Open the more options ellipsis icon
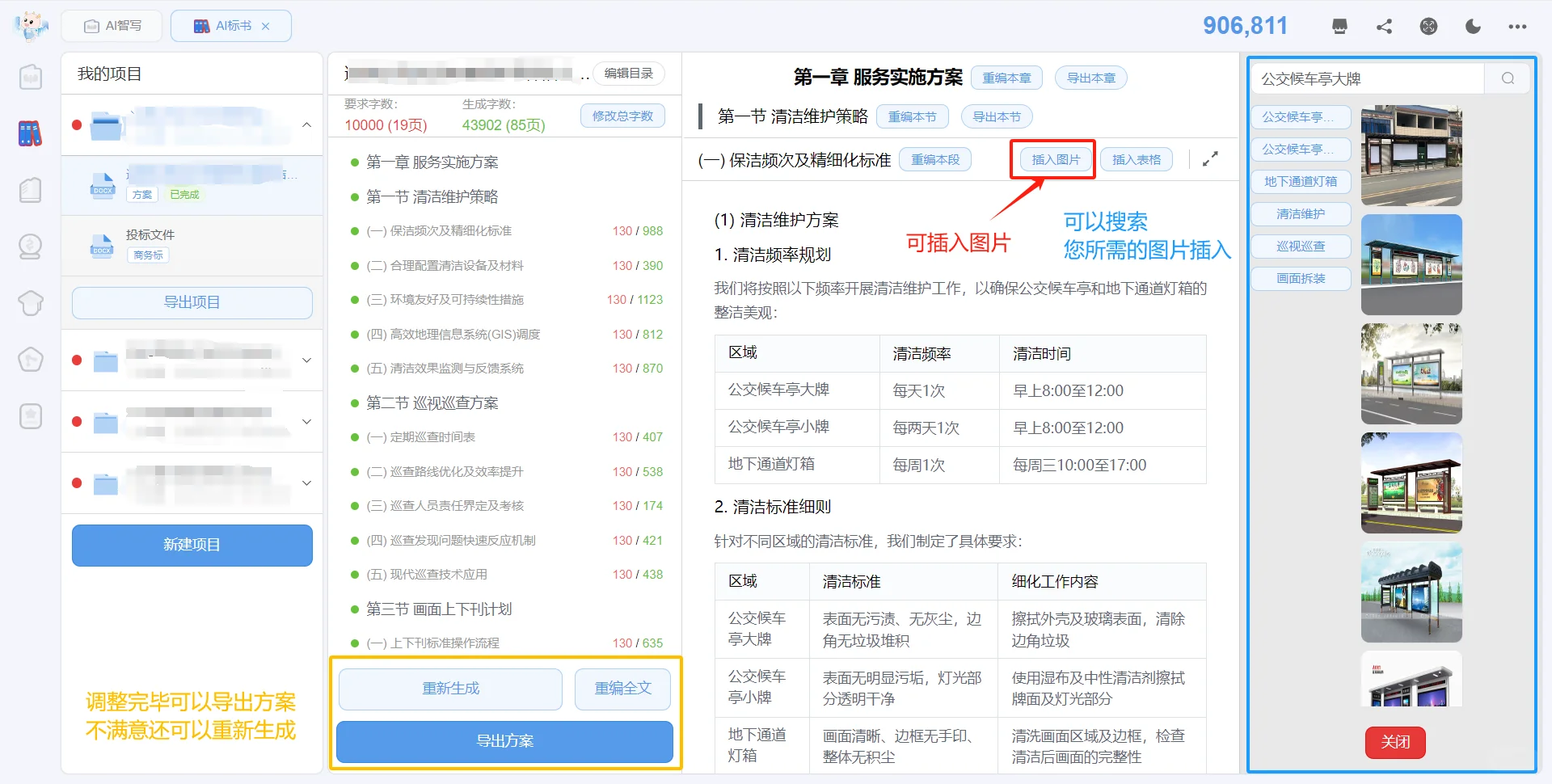This screenshot has width=1552, height=784. pyautogui.click(x=1517, y=26)
